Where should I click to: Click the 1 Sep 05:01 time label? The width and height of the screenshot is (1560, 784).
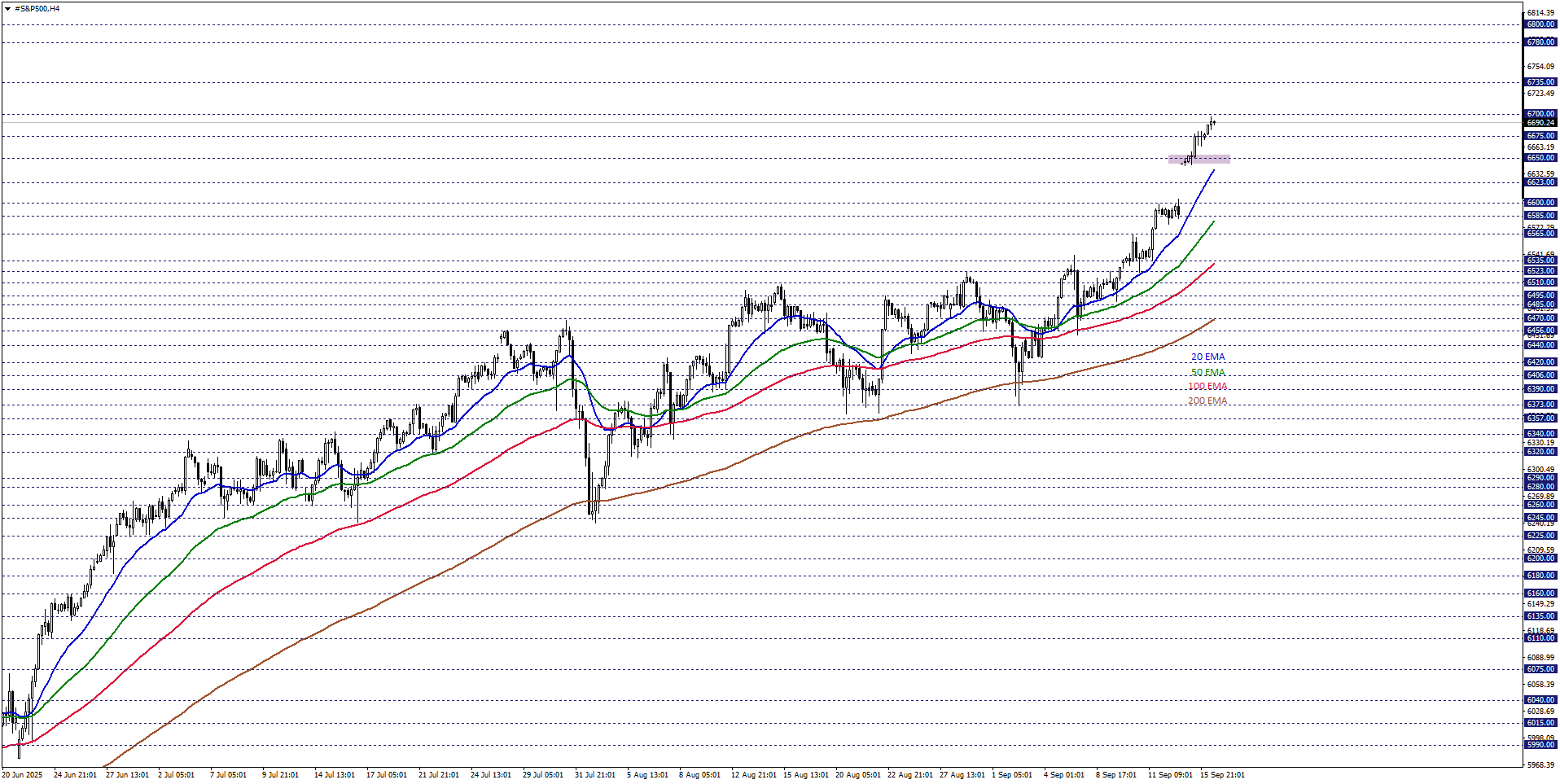(x=1012, y=775)
